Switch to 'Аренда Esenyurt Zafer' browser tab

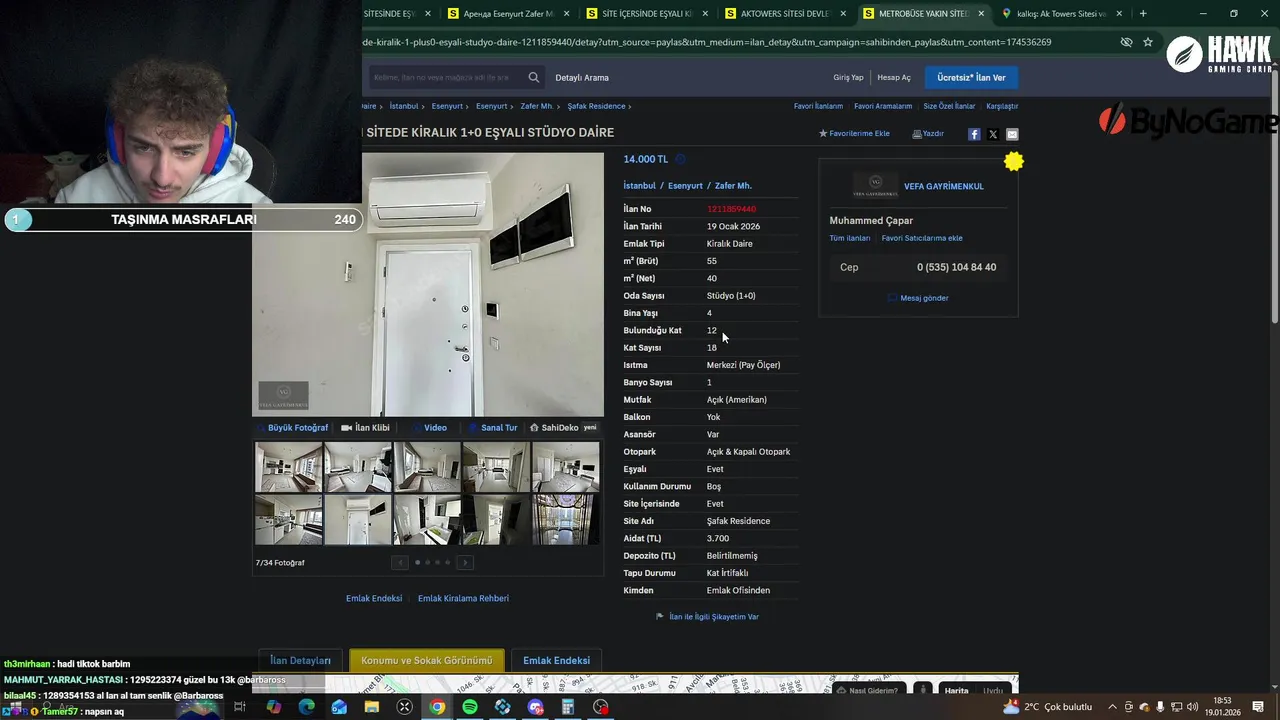pos(508,14)
